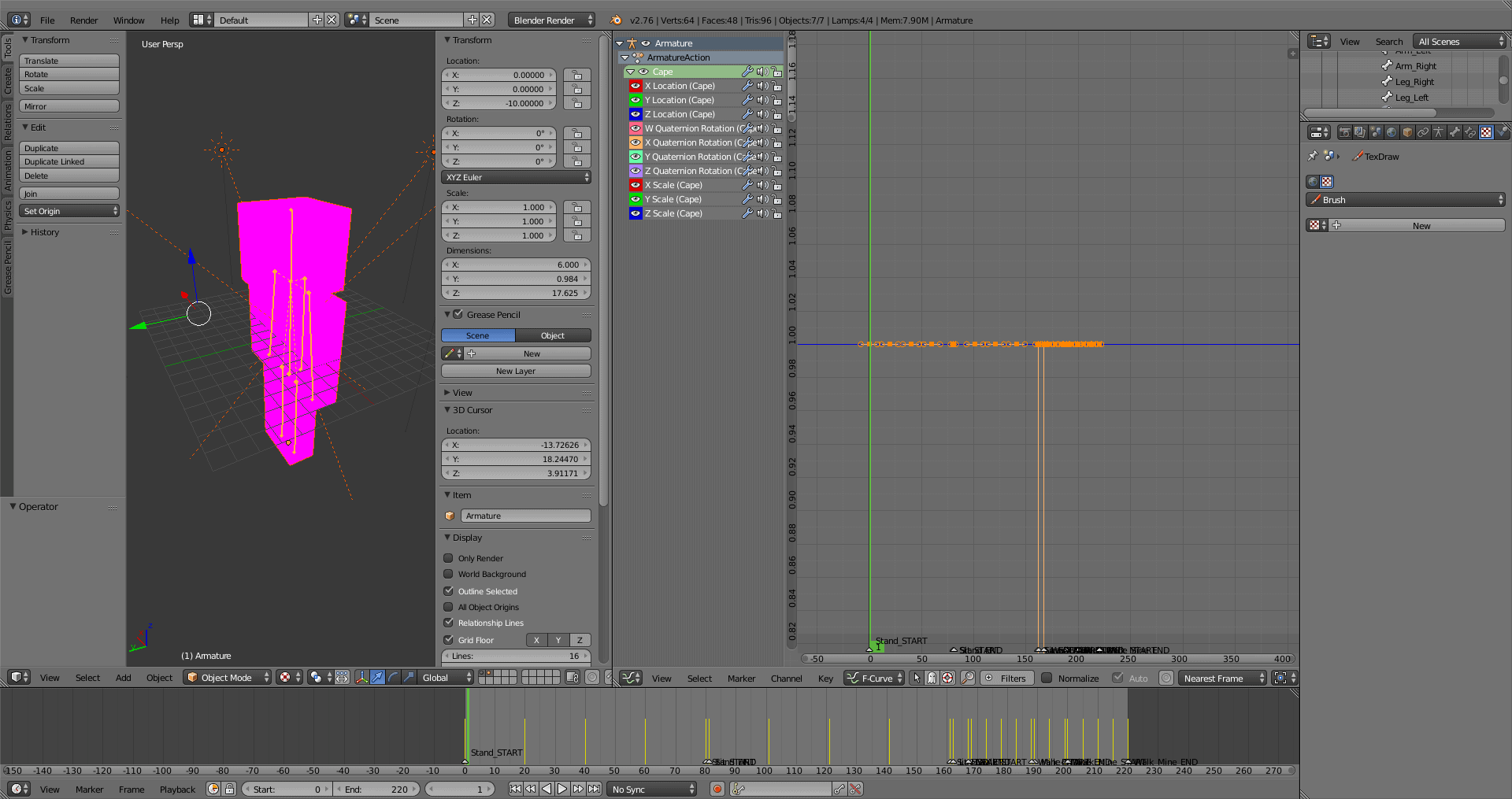Click the graph editor magnifier search icon
The width and height of the screenshot is (1512, 799).
pyautogui.click(x=968, y=678)
